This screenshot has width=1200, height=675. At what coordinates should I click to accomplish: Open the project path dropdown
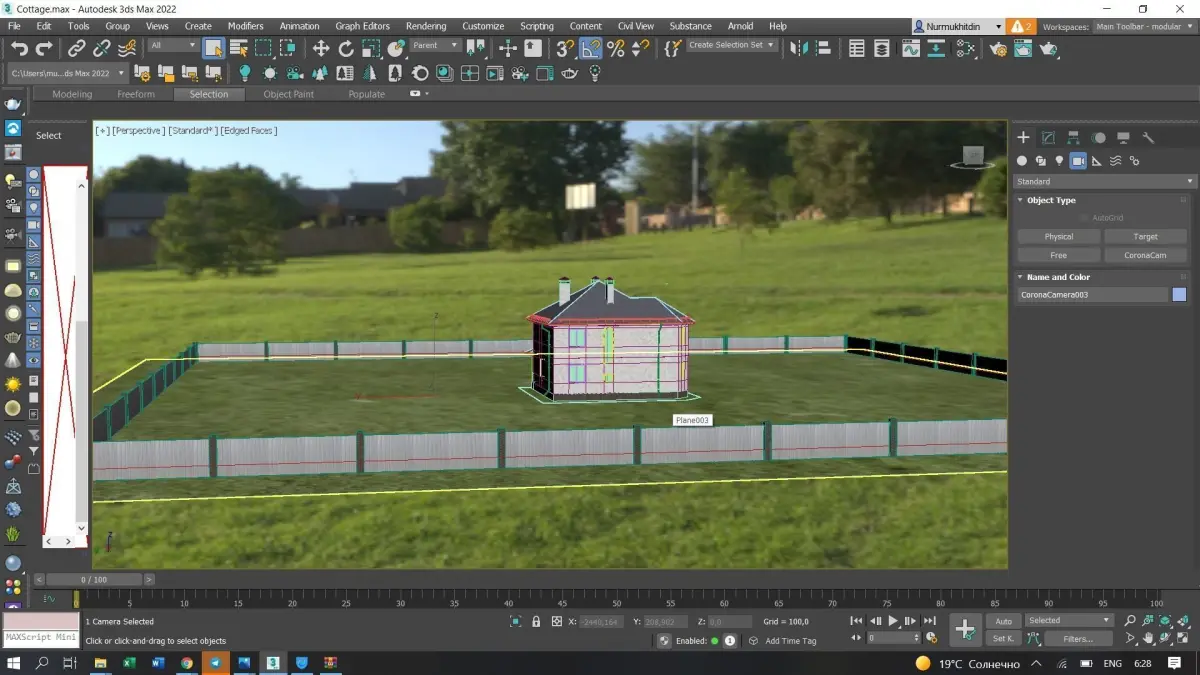click(x=68, y=73)
